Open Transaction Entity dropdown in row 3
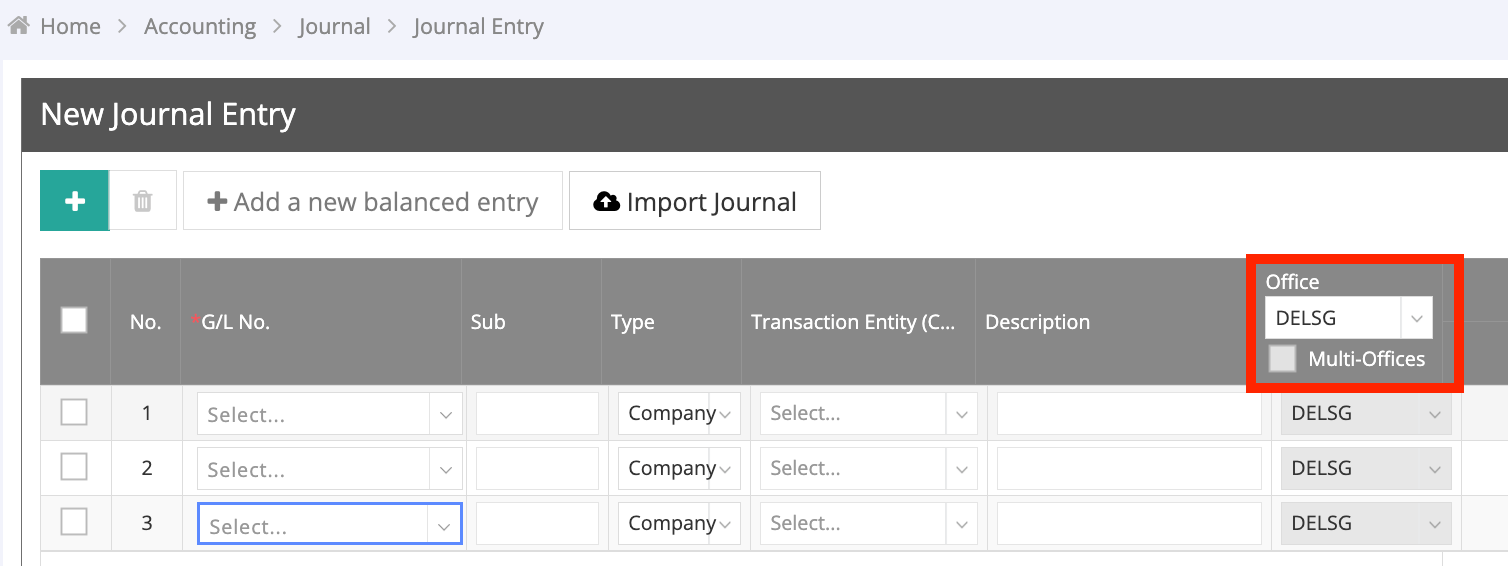Image resolution: width=1508 pixels, height=566 pixels. point(868,523)
